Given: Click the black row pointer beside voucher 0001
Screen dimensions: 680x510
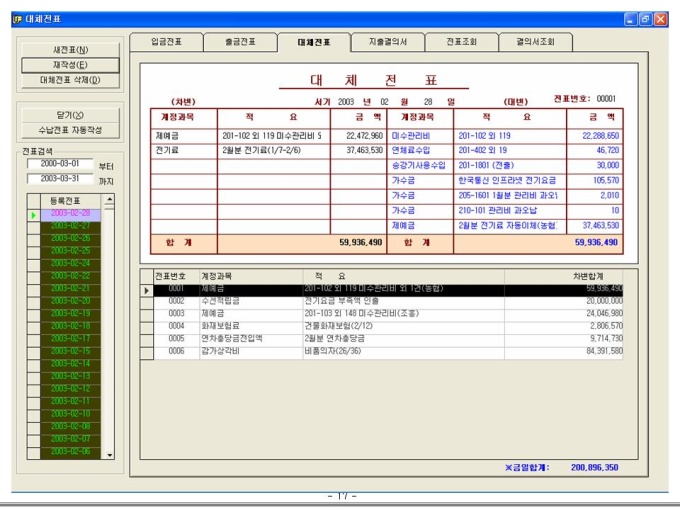Looking at the screenshot, I should 147,290.
